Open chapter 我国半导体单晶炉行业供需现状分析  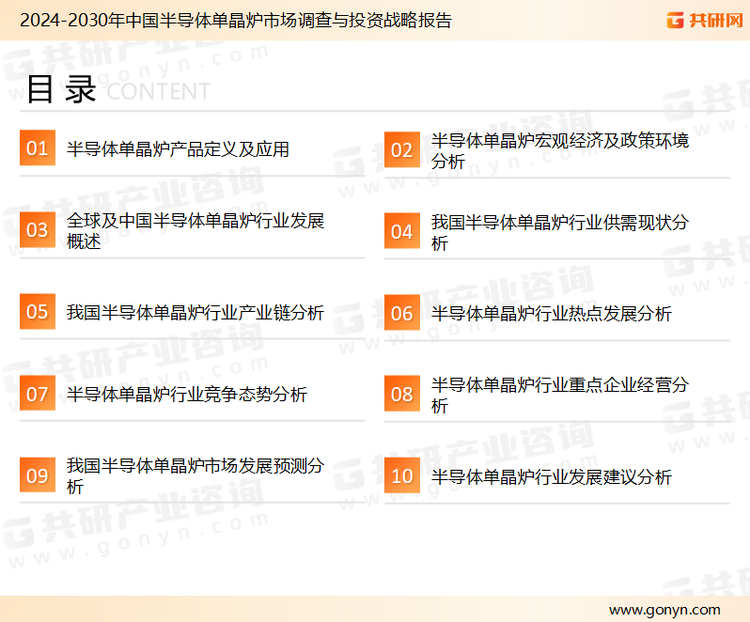click(560, 233)
